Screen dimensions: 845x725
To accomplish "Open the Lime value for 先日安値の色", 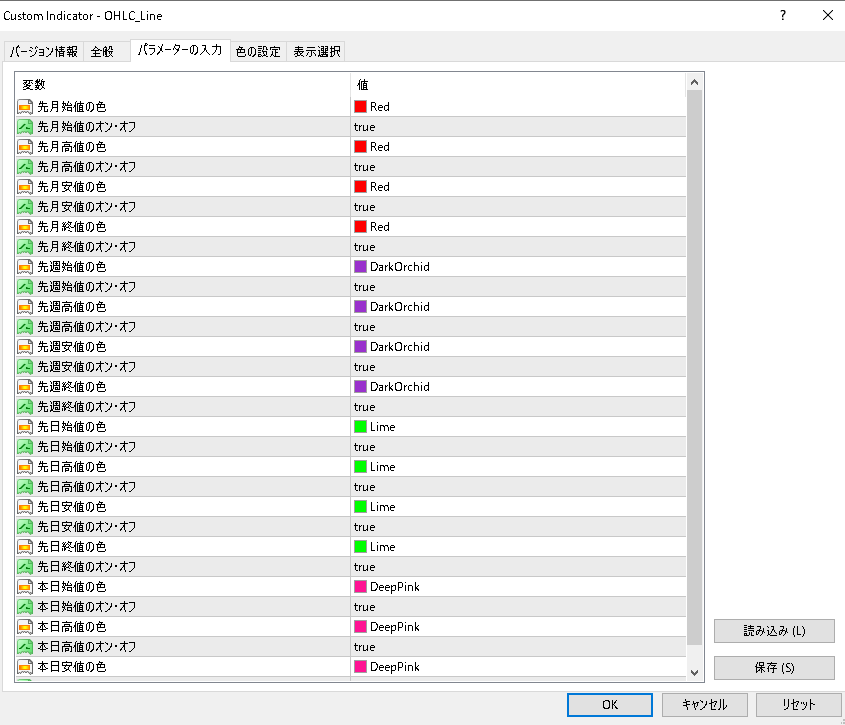I will pyautogui.click(x=383, y=507).
